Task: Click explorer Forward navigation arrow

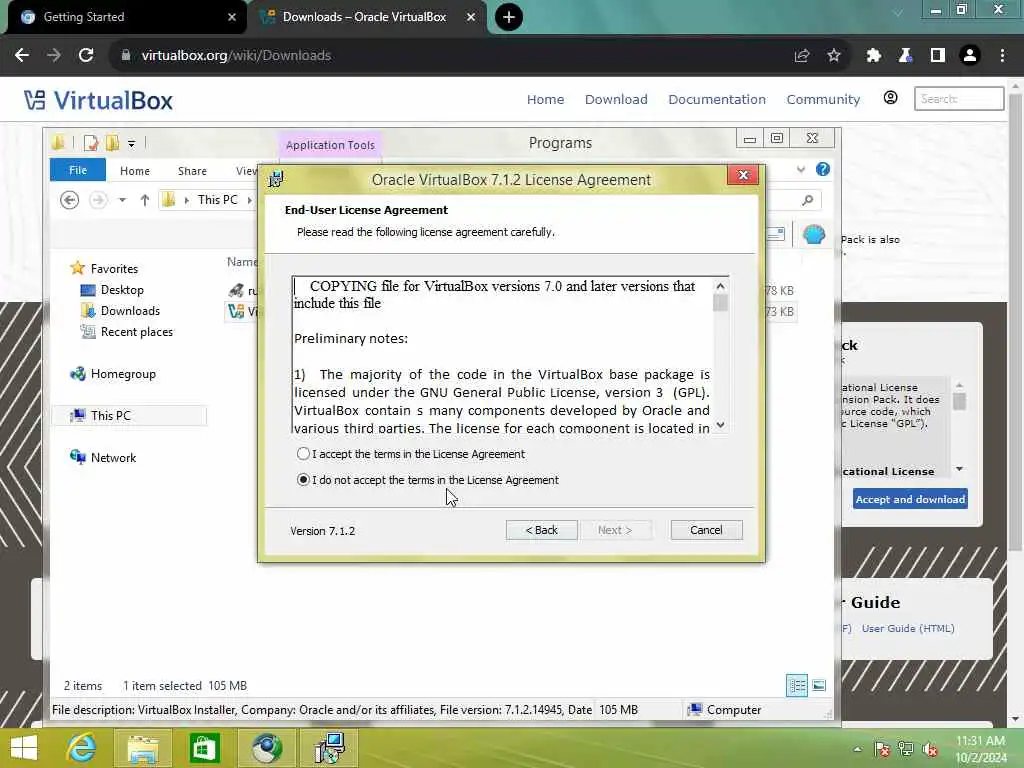Action: [x=98, y=200]
